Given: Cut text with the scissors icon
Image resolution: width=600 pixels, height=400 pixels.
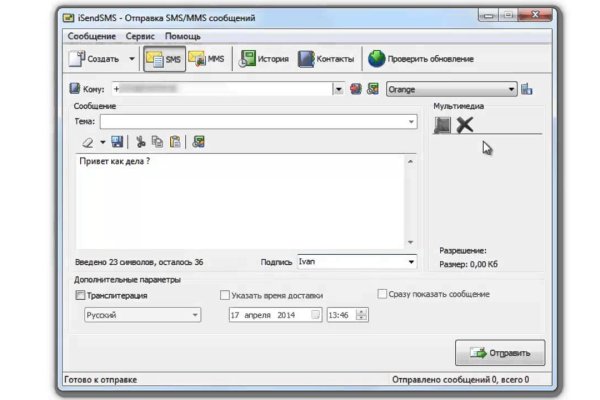Looking at the screenshot, I should click(x=141, y=142).
